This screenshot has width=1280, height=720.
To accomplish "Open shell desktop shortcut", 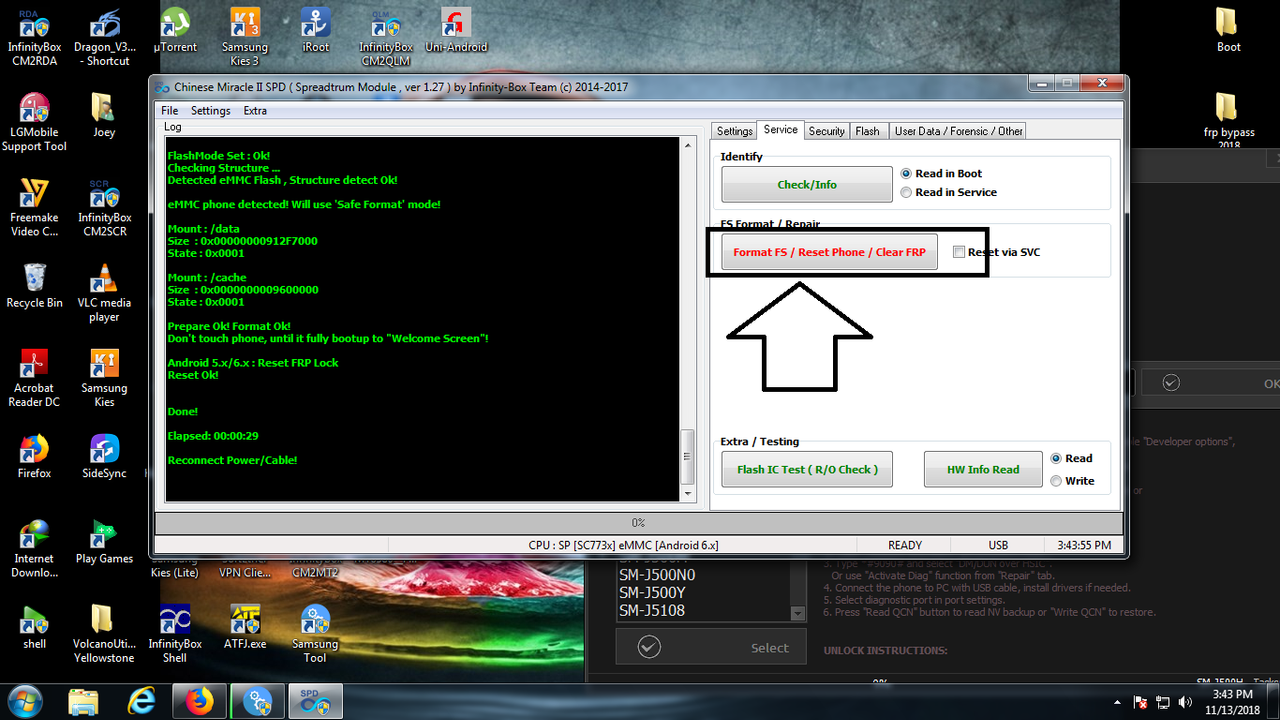I will pos(34,626).
